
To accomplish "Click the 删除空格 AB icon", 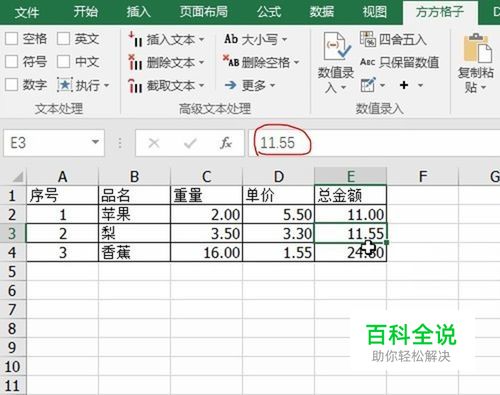I will tap(231, 62).
